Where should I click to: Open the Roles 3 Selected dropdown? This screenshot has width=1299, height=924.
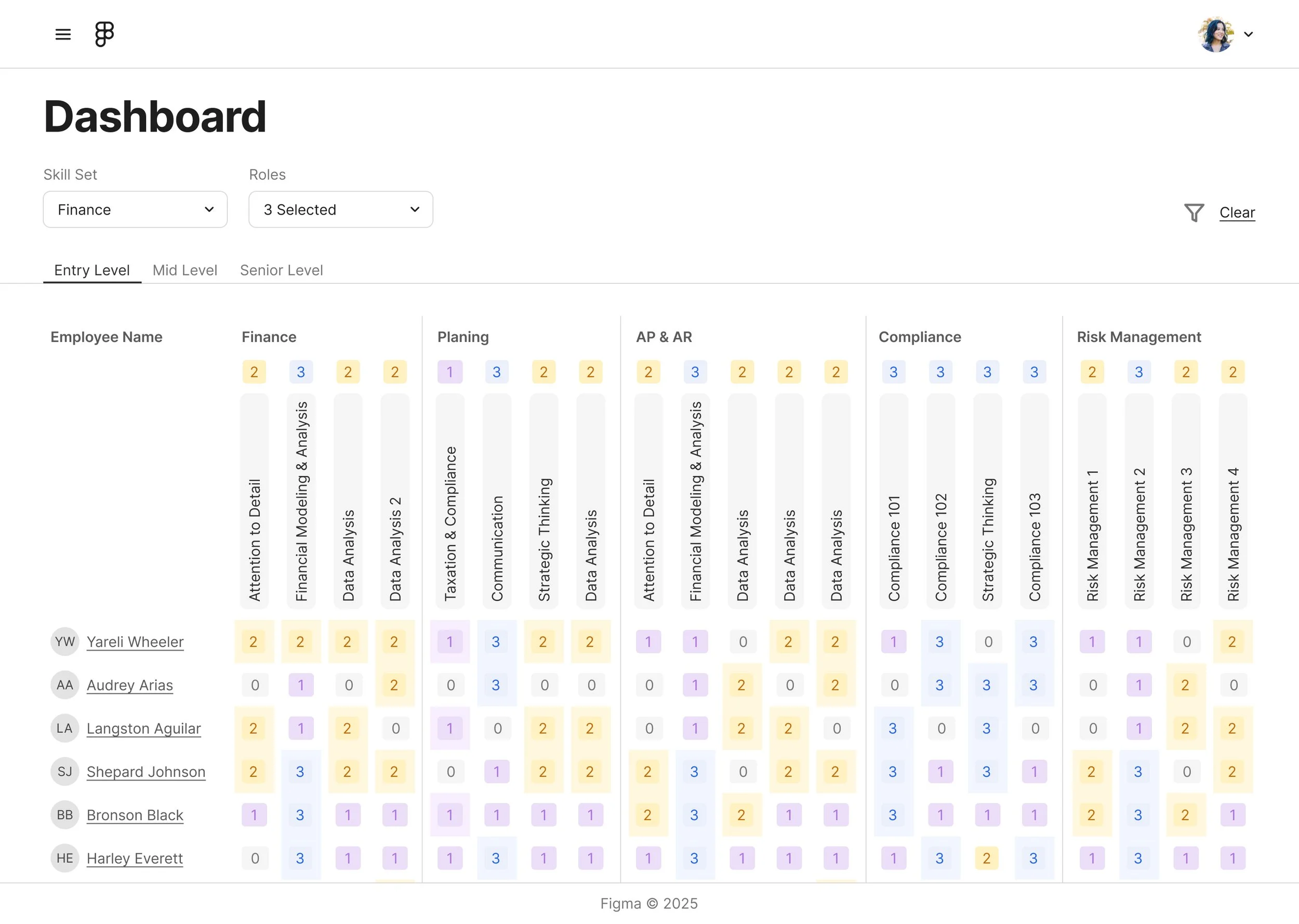tap(341, 209)
